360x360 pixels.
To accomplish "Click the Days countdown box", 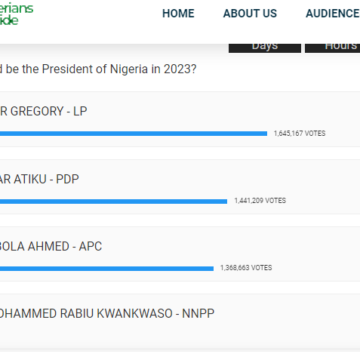I will (265, 47).
